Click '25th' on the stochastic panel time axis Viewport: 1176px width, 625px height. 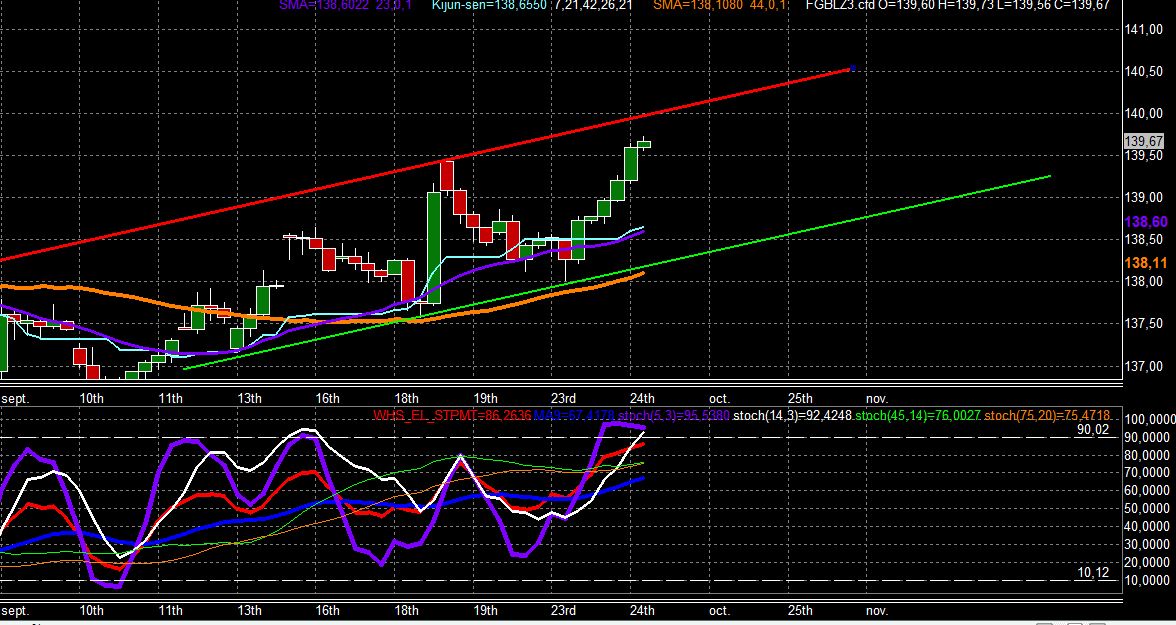pyautogui.click(x=800, y=610)
